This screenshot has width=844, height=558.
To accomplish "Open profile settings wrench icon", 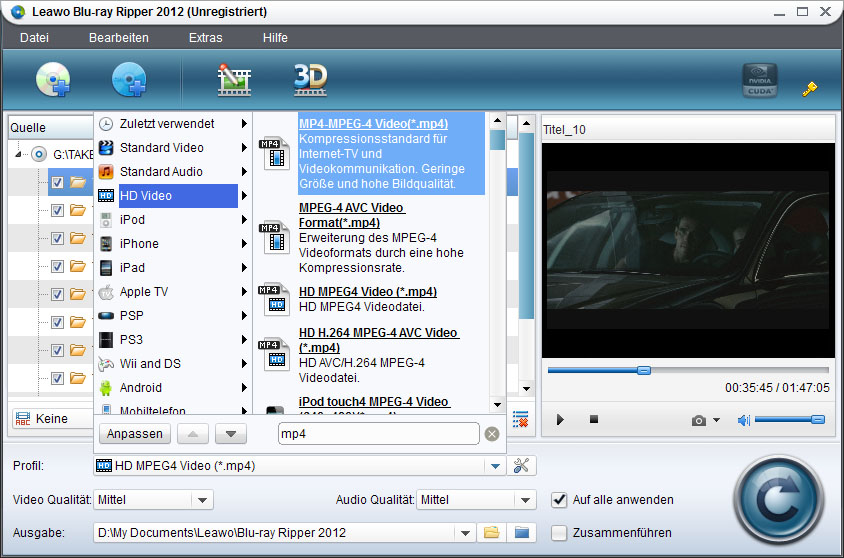I will pos(521,465).
